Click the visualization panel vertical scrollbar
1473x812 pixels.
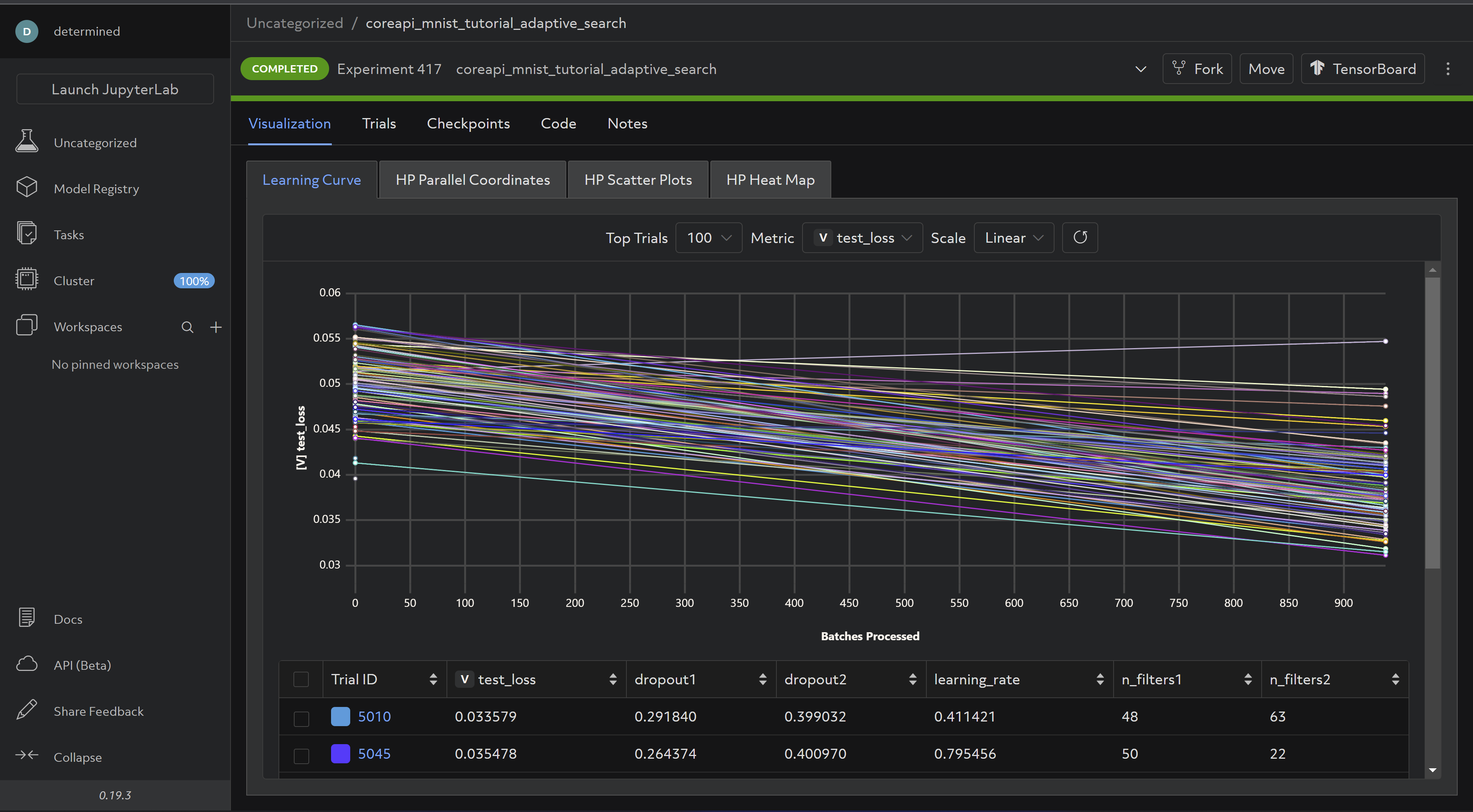[1432, 423]
